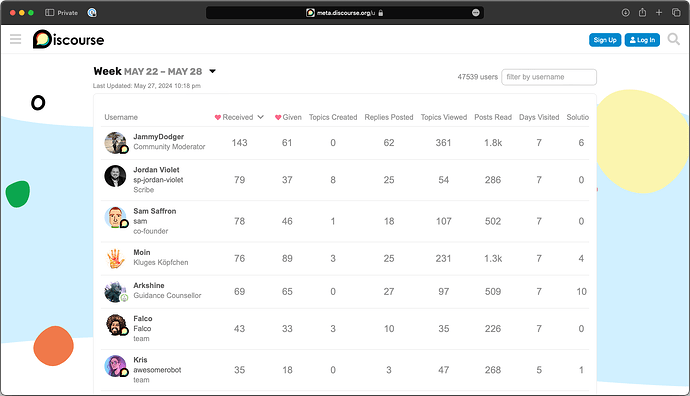
Task: Sort by Posts Read column
Action: point(493,117)
